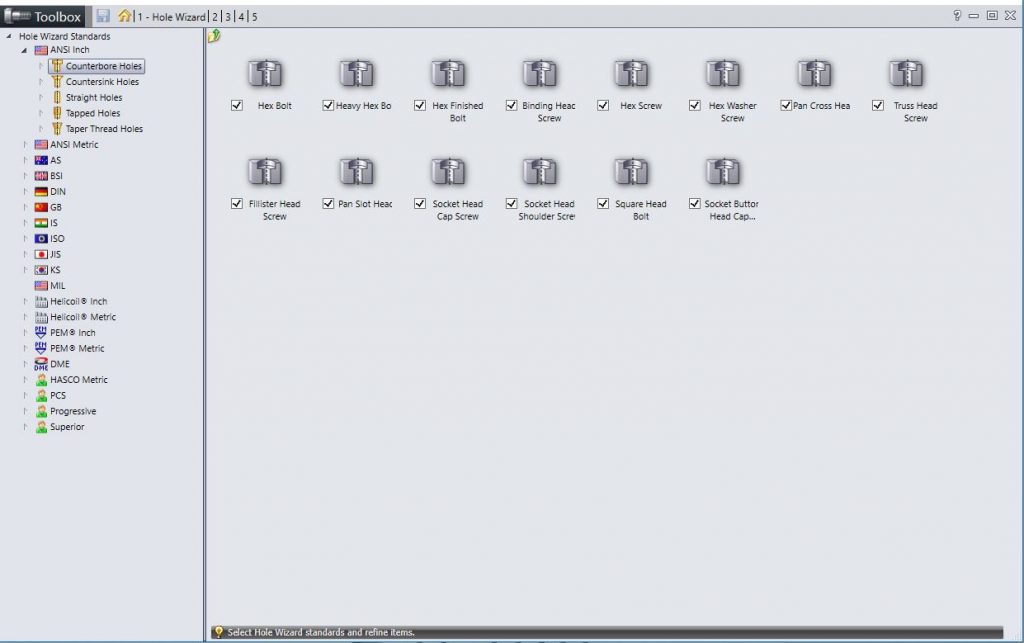
Task: Select the Hex Washer Screw icon
Action: (x=722, y=73)
